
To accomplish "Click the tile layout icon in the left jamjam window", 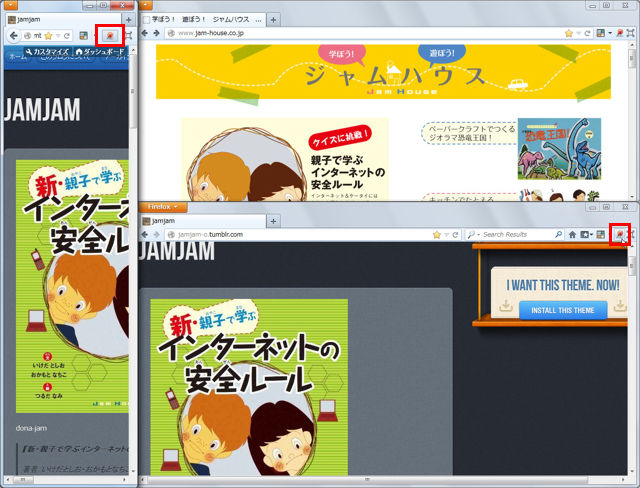I will click(84, 36).
